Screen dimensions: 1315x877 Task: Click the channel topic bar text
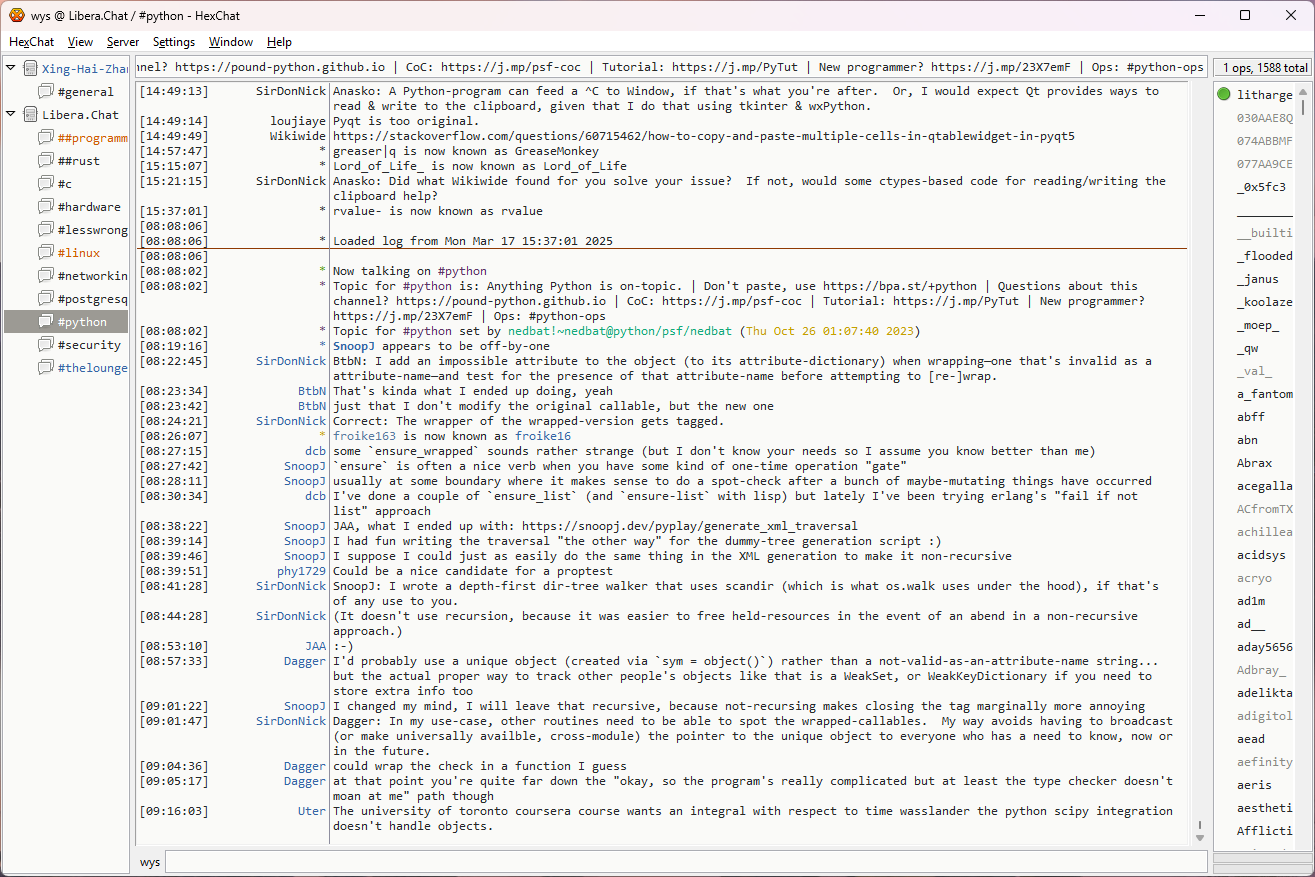point(670,67)
